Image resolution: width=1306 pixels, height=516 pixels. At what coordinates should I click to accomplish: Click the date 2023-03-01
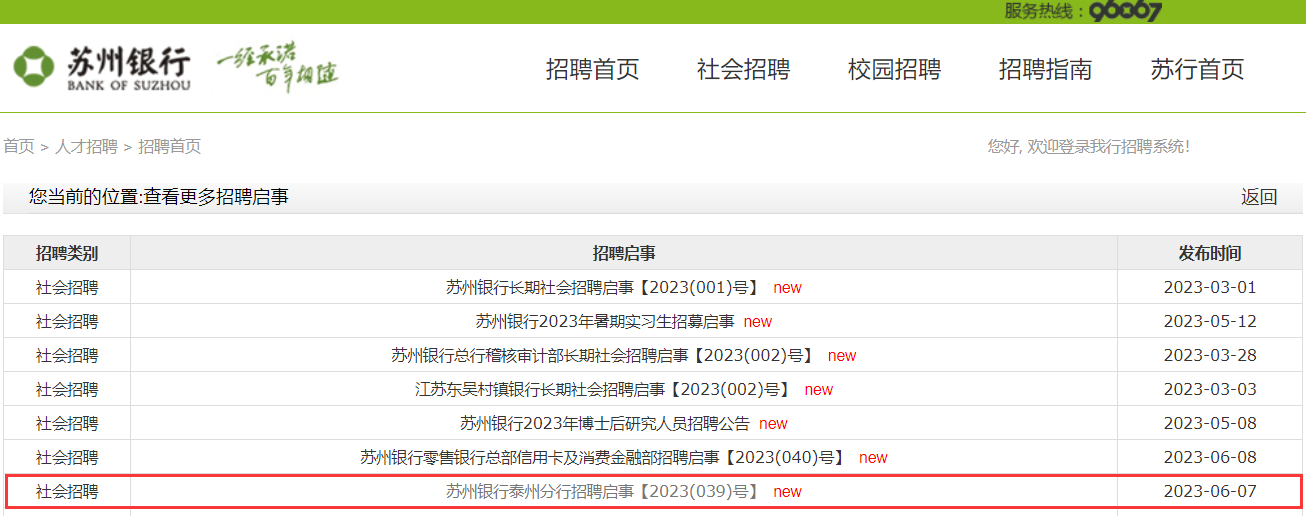coord(1210,288)
